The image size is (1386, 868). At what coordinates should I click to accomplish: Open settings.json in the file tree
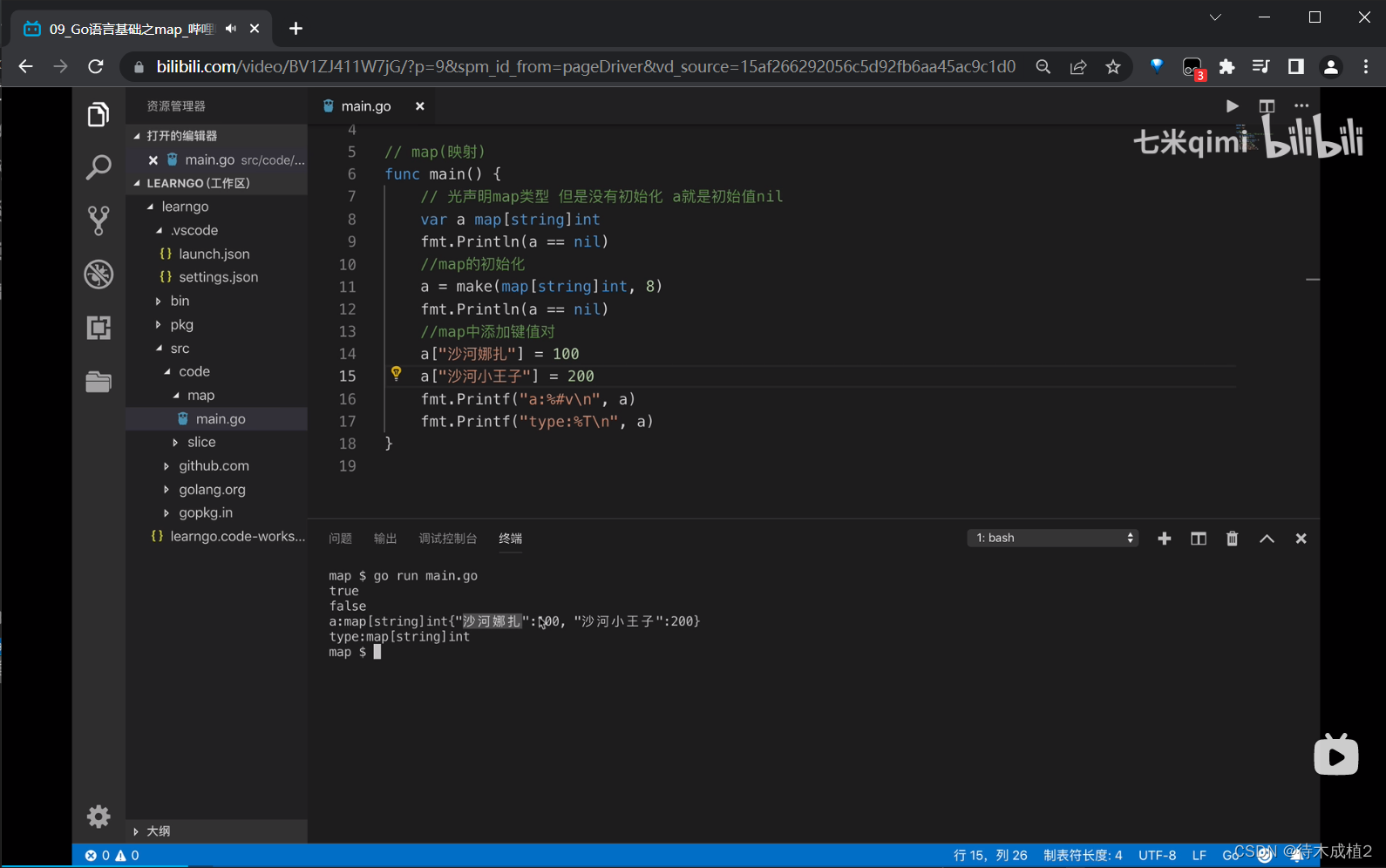click(x=219, y=277)
